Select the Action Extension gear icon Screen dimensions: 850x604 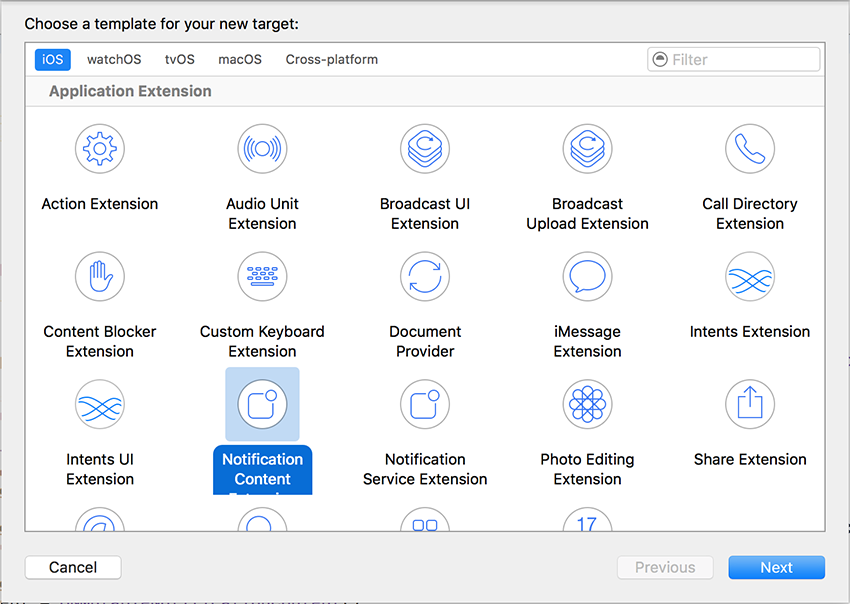click(x=100, y=149)
